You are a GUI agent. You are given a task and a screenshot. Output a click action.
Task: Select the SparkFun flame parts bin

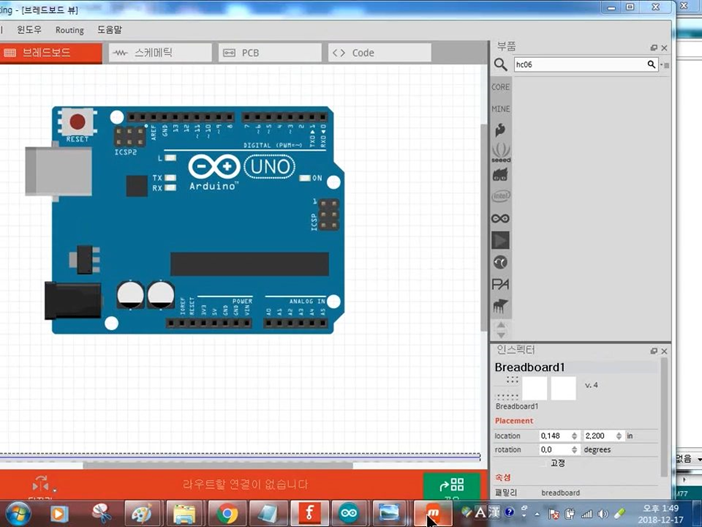[x=501, y=130]
